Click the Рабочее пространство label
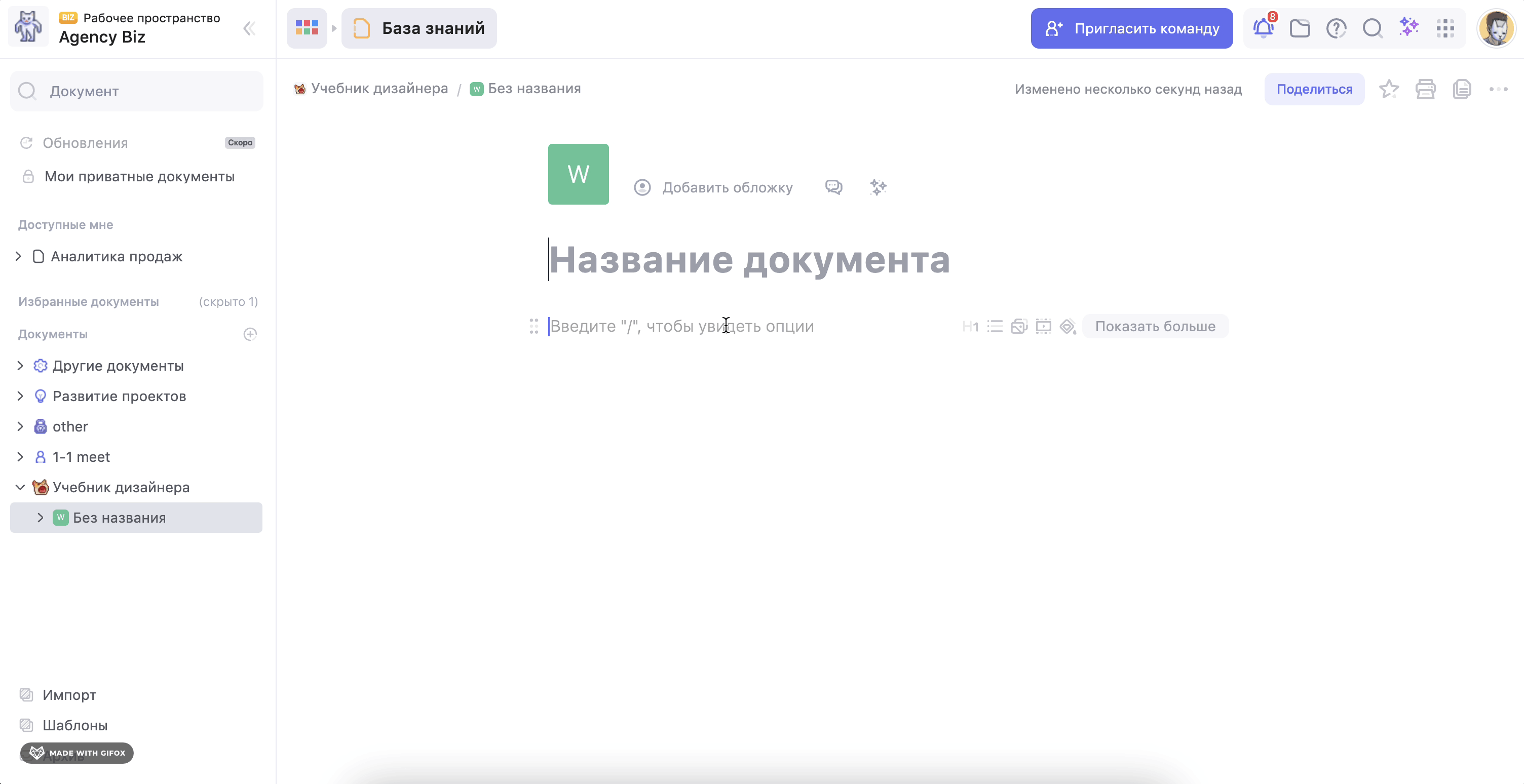 pos(151,18)
